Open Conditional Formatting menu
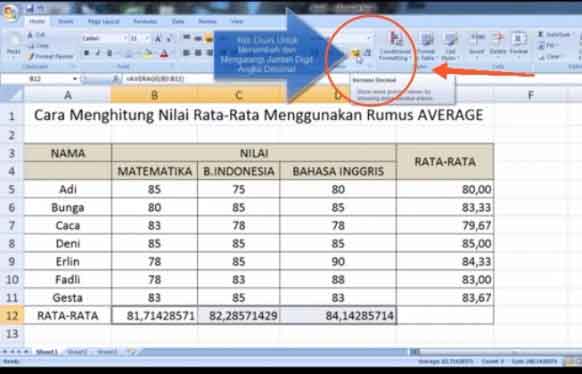Viewport: 582px width, 374px height. point(395,46)
